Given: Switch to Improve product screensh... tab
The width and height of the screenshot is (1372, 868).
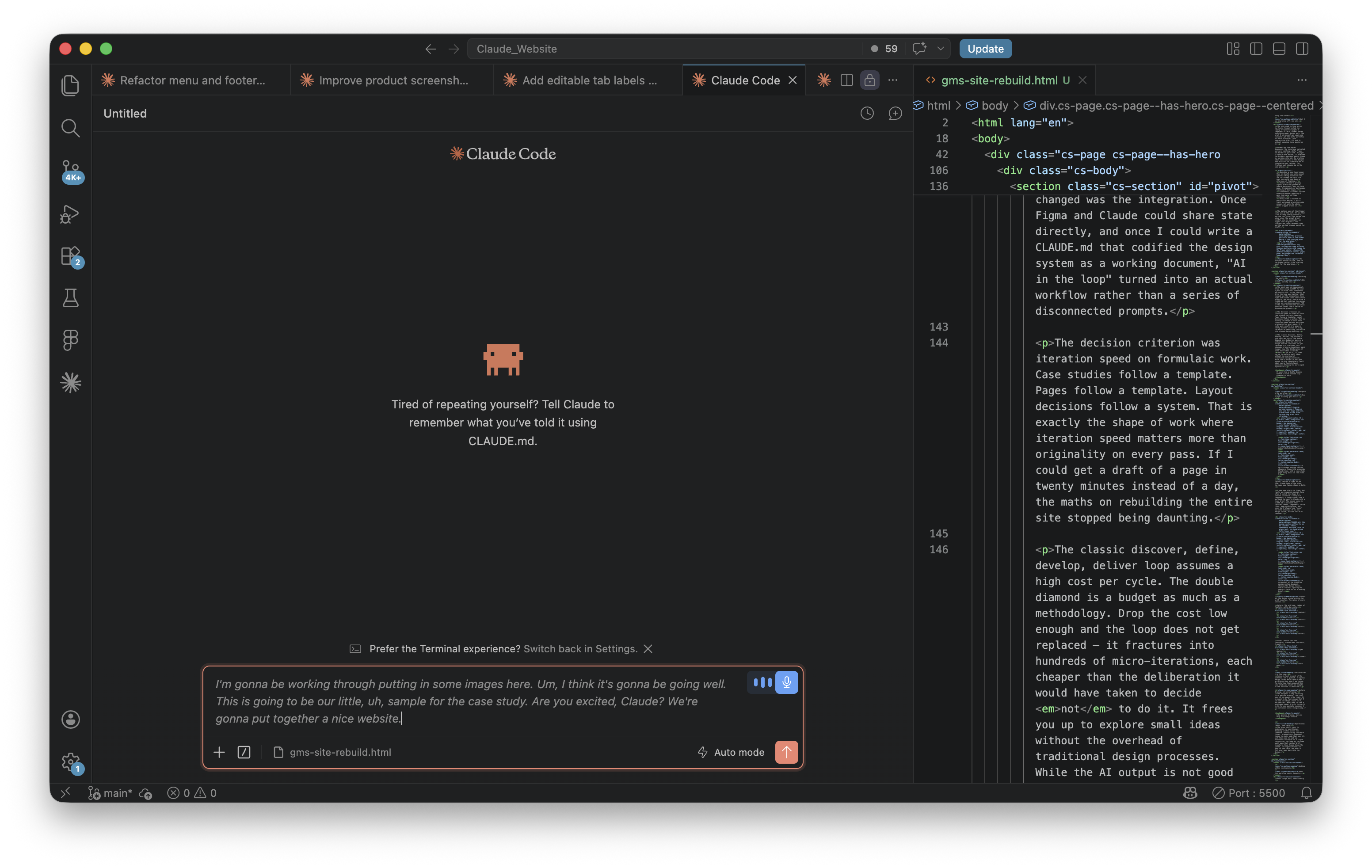Looking at the screenshot, I should (392, 80).
